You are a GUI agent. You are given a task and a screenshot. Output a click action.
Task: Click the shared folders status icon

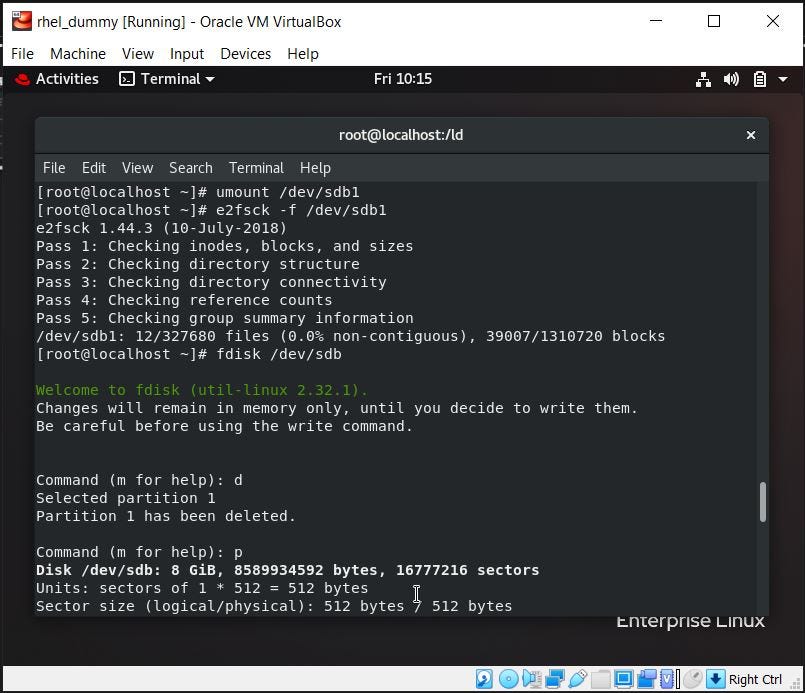[600, 679]
